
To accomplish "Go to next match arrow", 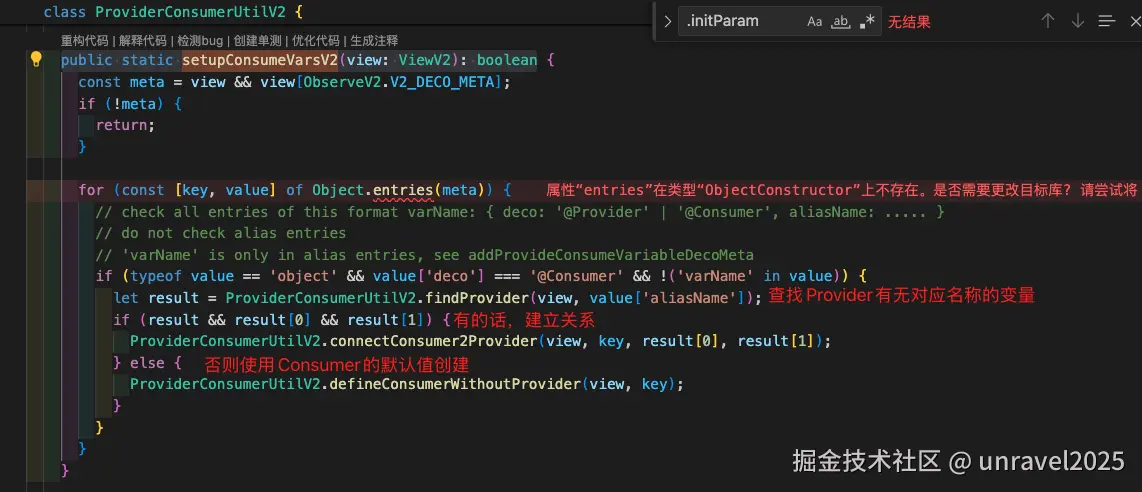I will point(1077,21).
